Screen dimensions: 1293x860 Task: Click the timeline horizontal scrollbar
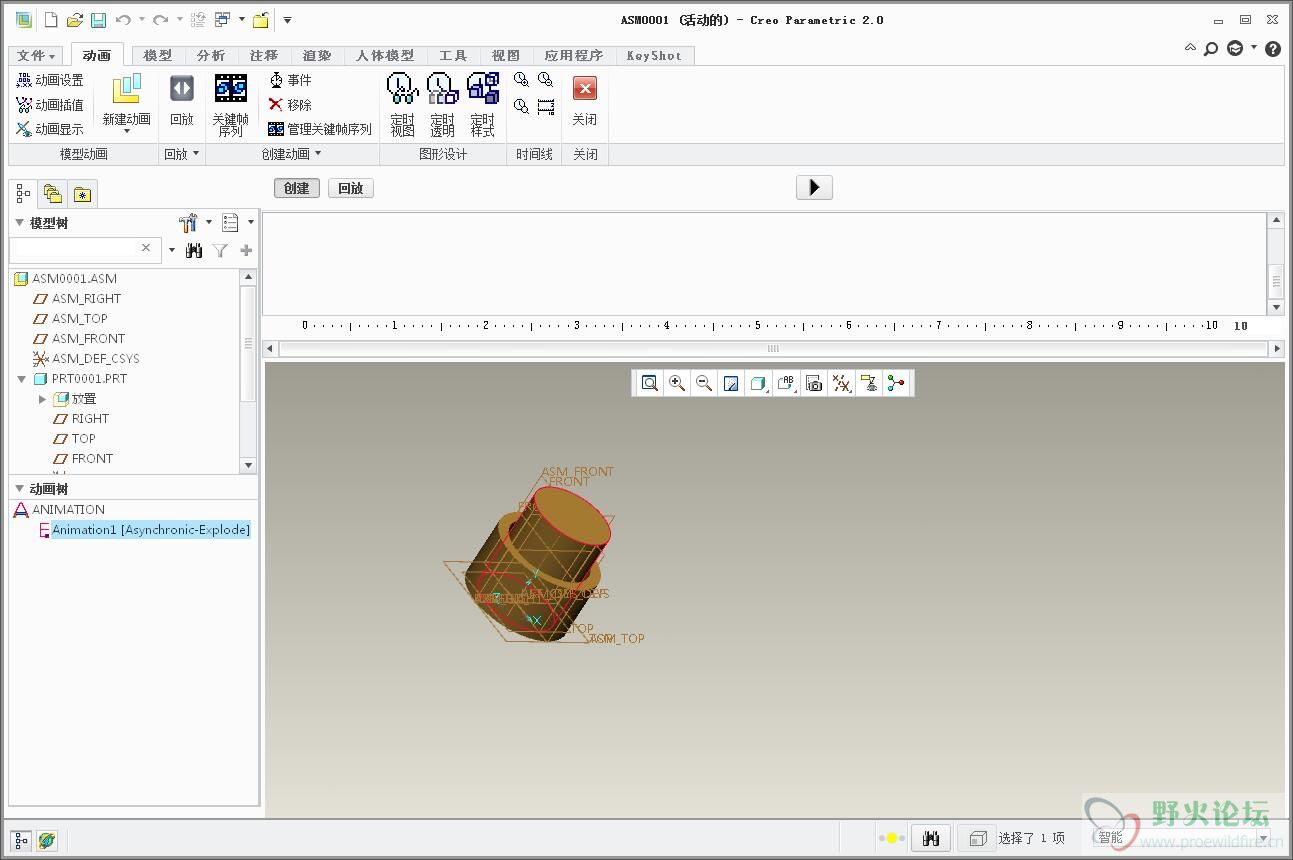pos(772,349)
